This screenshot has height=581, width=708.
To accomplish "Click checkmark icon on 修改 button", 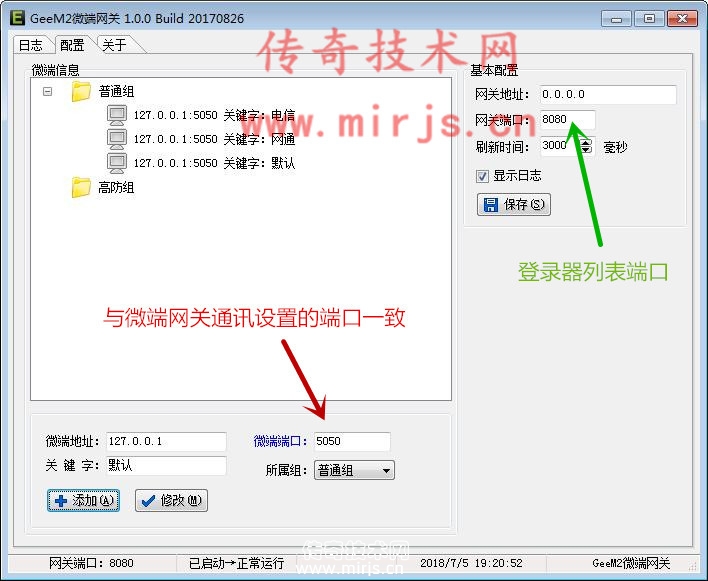I will tap(148, 501).
